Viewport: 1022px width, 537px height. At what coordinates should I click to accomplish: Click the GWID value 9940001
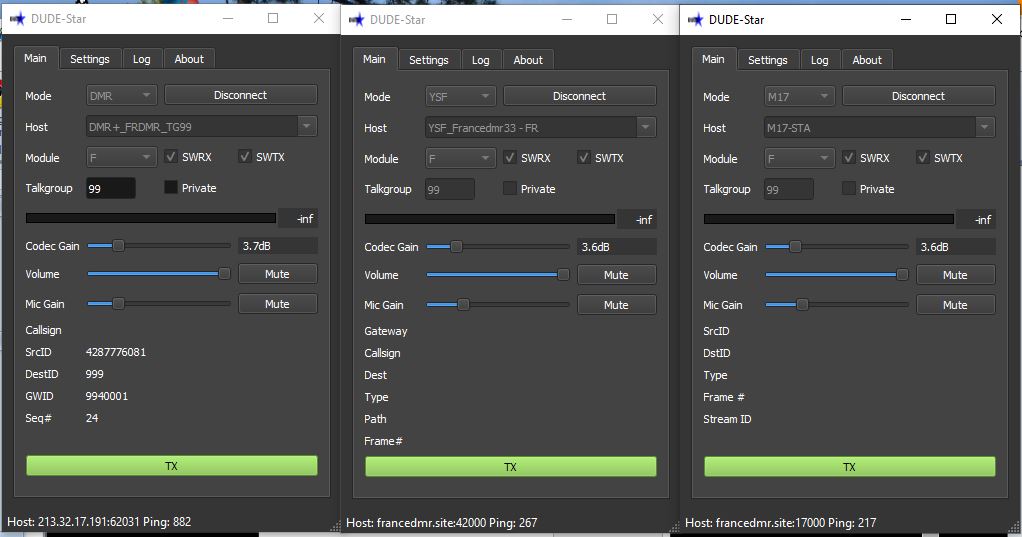(107, 396)
